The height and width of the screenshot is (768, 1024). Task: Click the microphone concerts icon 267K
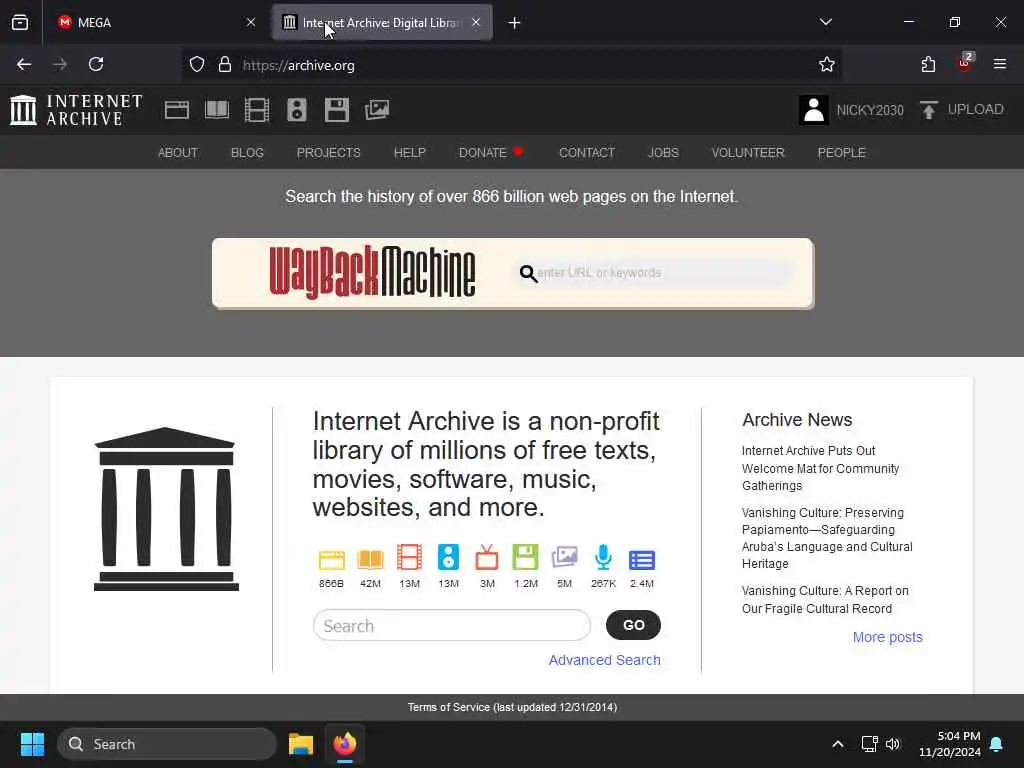pyautogui.click(x=603, y=558)
